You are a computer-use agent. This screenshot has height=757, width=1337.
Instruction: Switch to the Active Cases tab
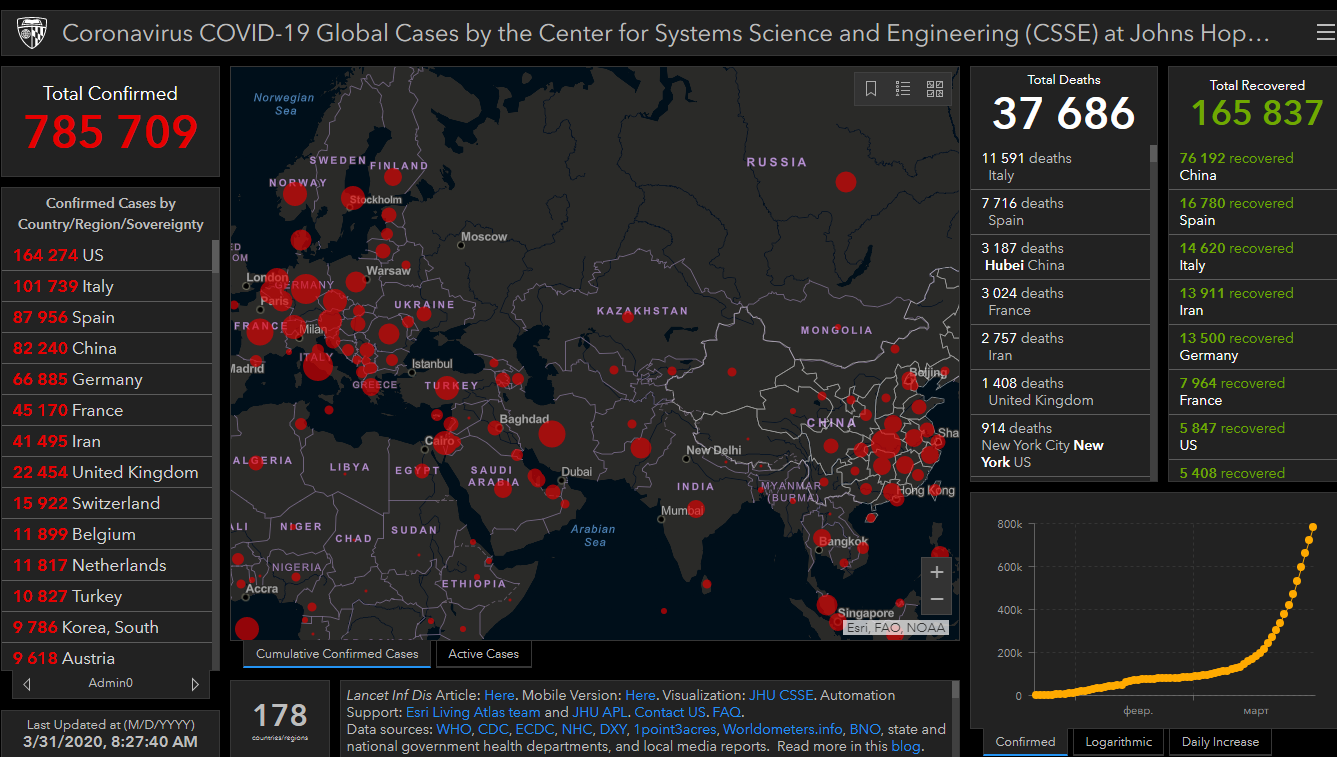[483, 654]
